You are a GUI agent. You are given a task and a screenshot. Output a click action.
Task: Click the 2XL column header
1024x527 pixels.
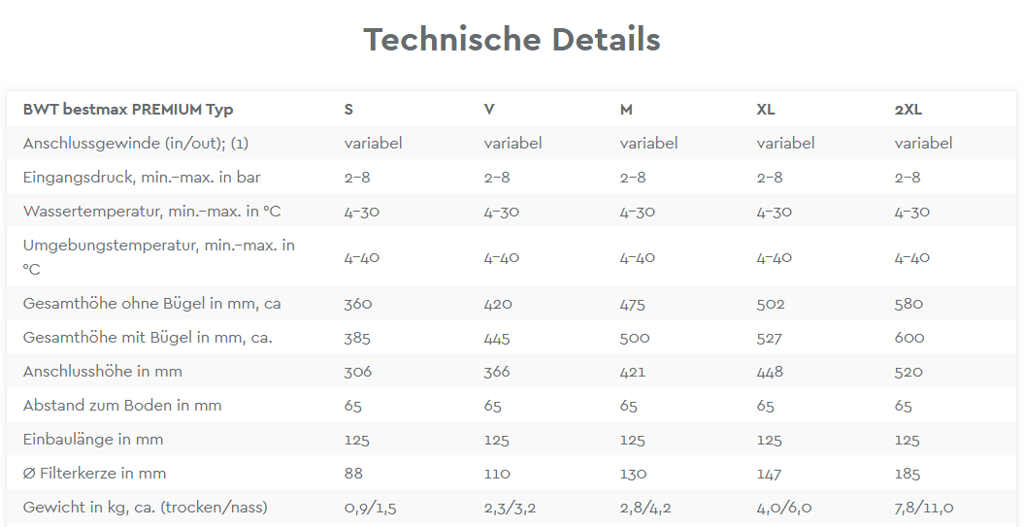click(908, 110)
